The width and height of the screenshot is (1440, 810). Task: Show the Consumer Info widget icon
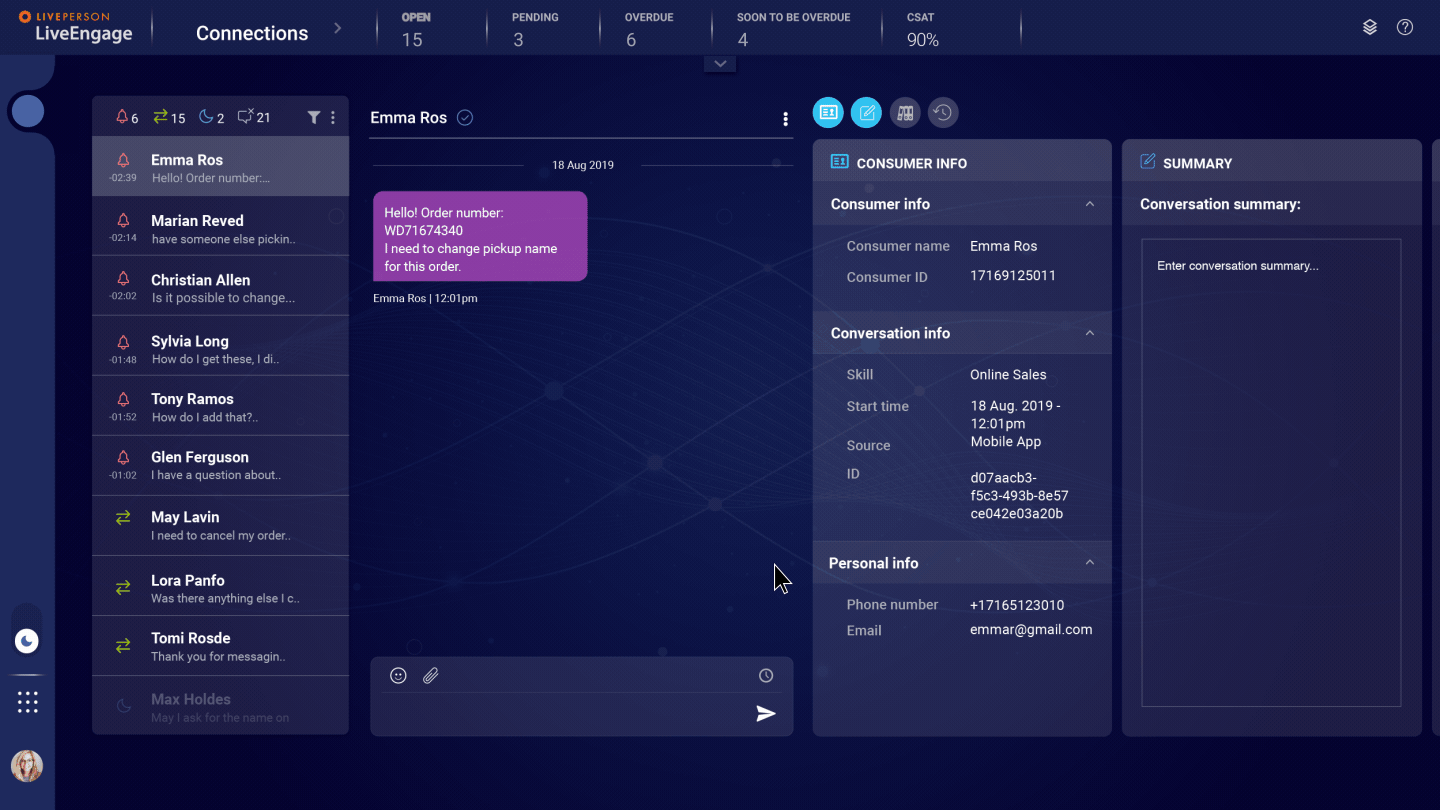828,113
